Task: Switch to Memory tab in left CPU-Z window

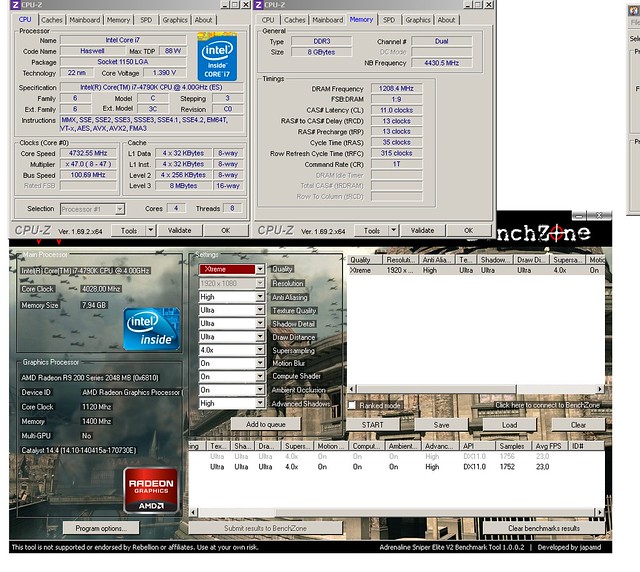Action: [x=118, y=20]
